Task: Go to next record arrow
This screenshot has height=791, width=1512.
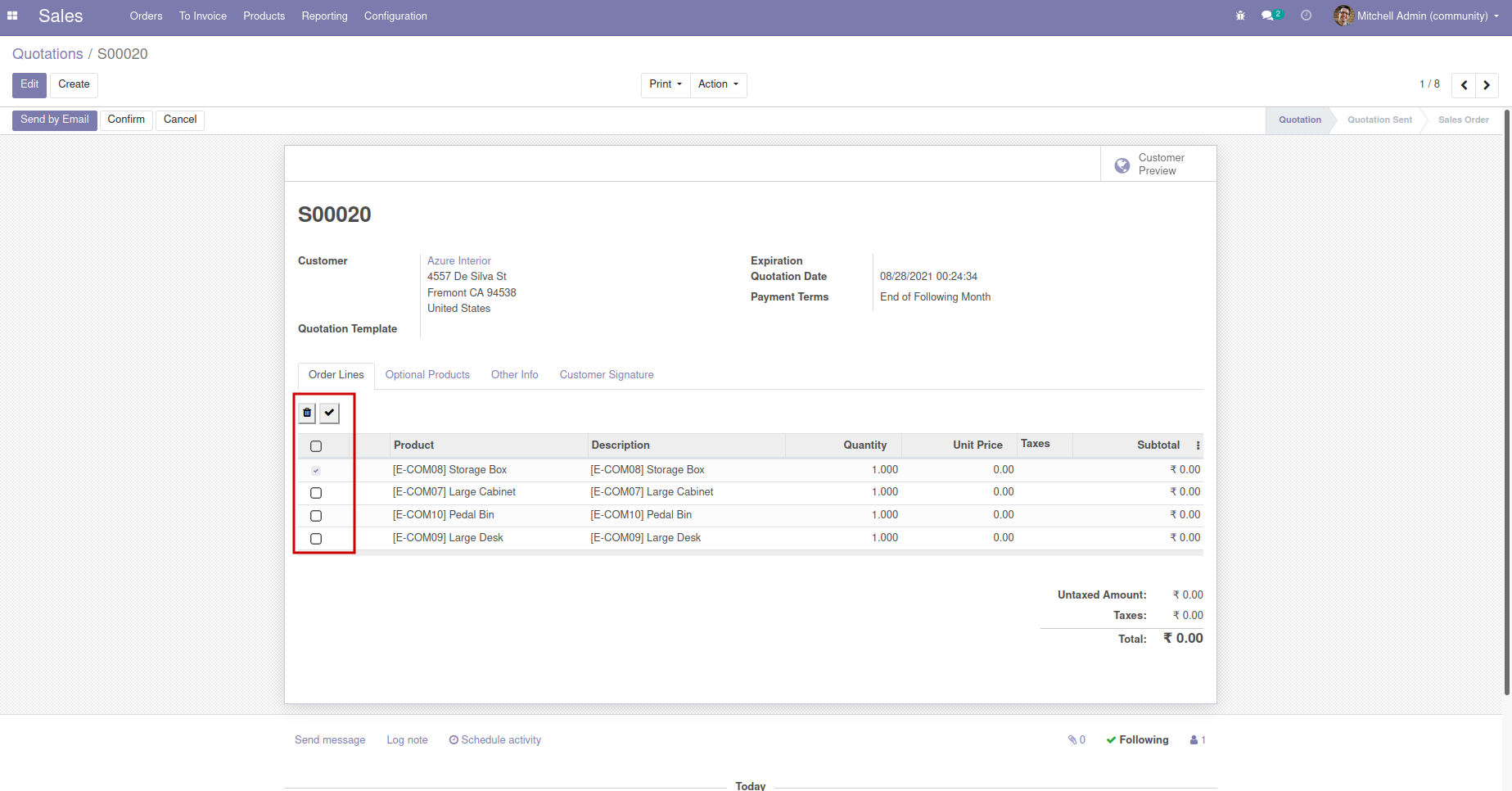Action: coord(1487,85)
